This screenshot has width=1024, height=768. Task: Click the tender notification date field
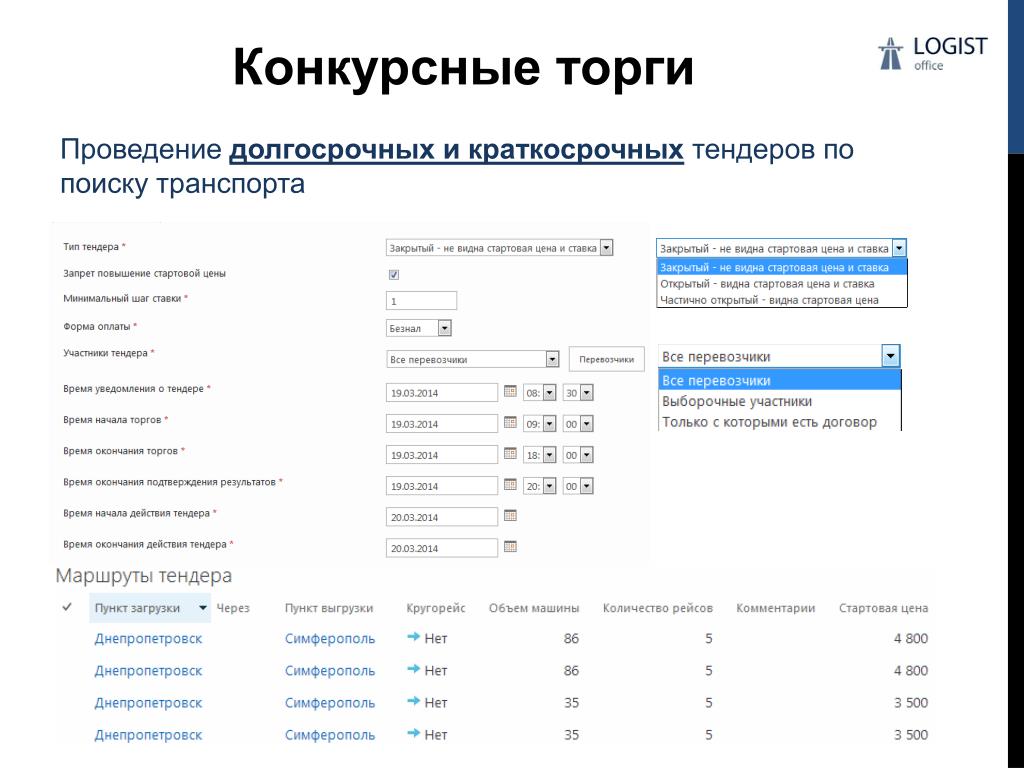[x=441, y=392]
